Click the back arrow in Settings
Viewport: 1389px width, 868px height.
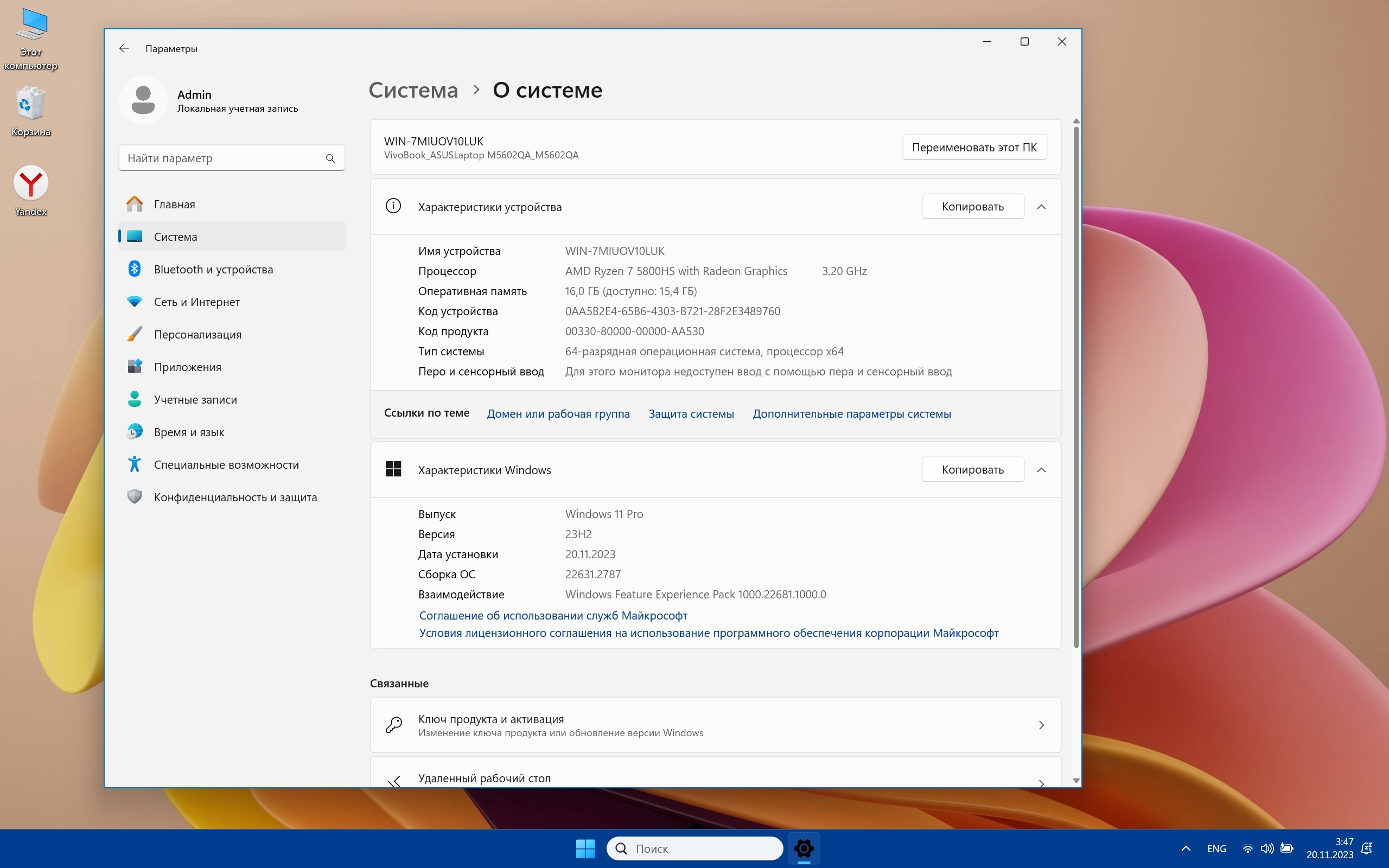[x=124, y=48]
